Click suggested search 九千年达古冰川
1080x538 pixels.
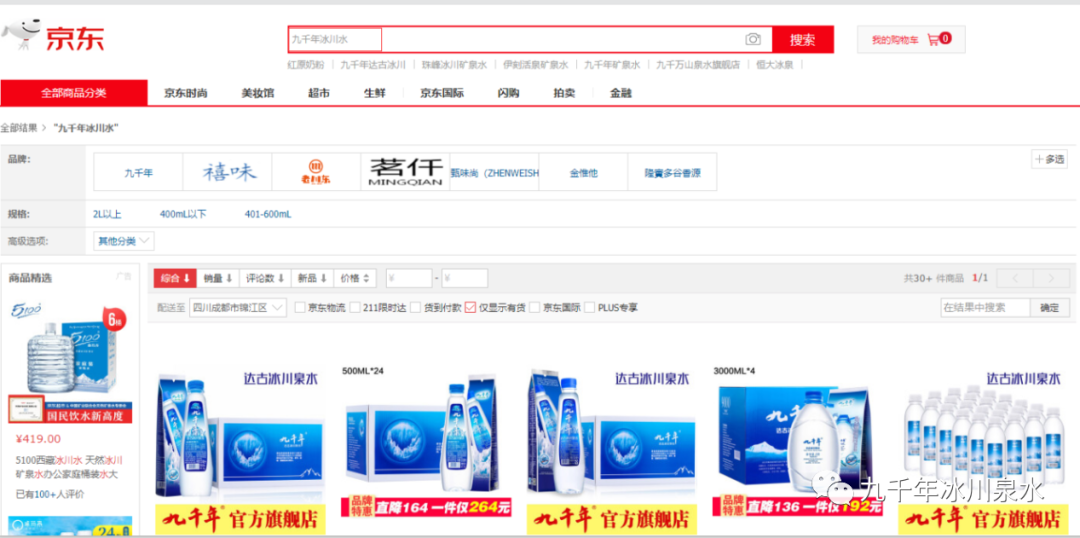[373, 65]
